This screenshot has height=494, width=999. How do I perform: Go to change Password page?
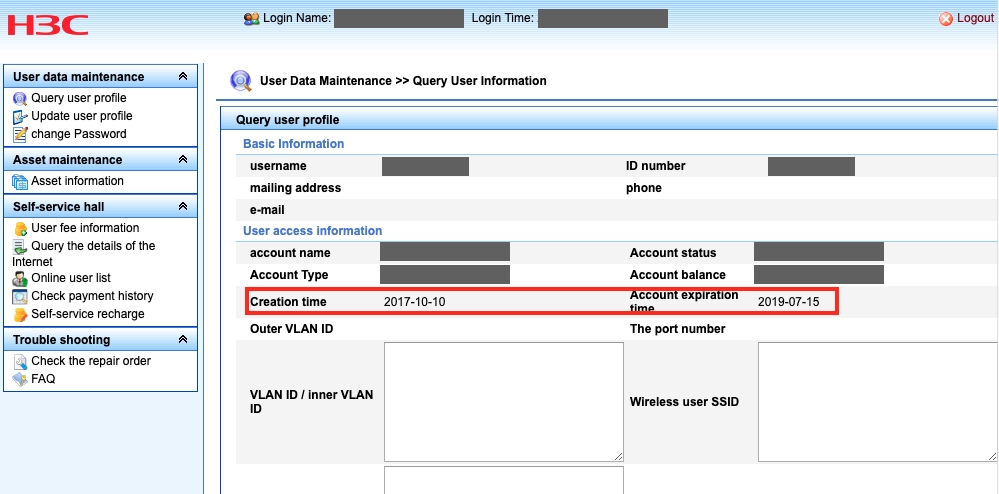pos(79,134)
